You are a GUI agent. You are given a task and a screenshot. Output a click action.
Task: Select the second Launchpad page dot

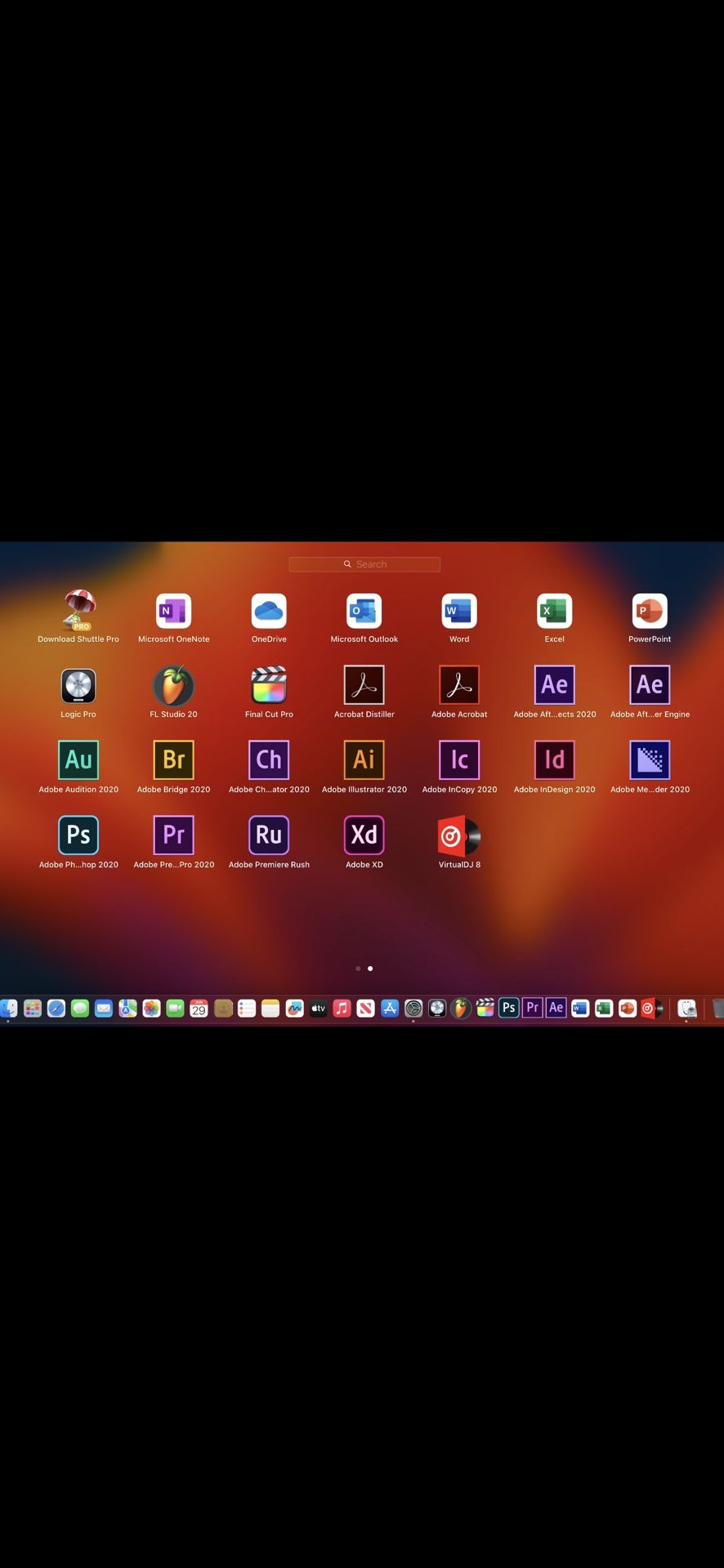370,969
